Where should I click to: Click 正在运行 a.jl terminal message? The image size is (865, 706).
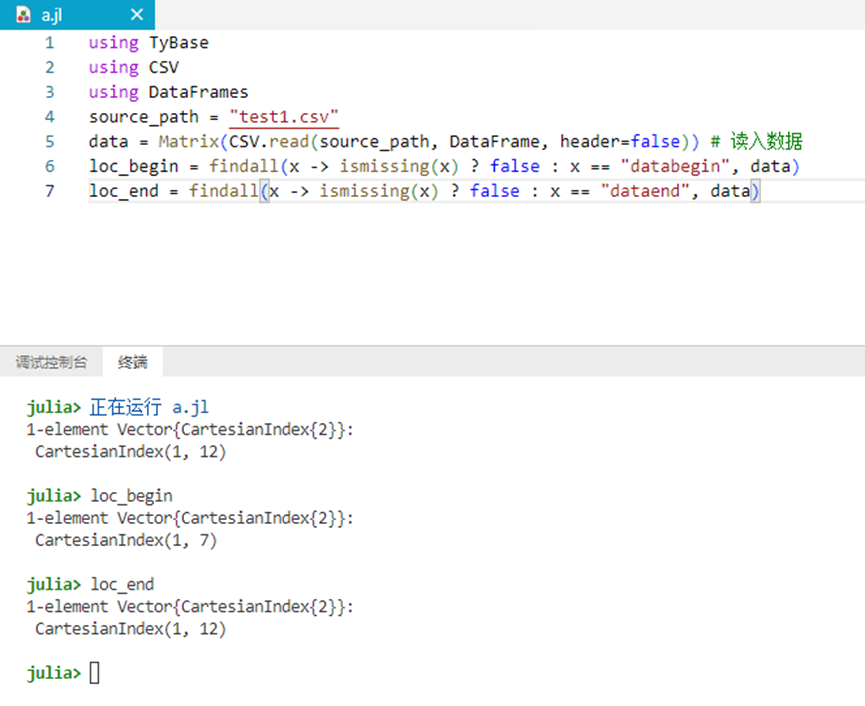(x=149, y=408)
